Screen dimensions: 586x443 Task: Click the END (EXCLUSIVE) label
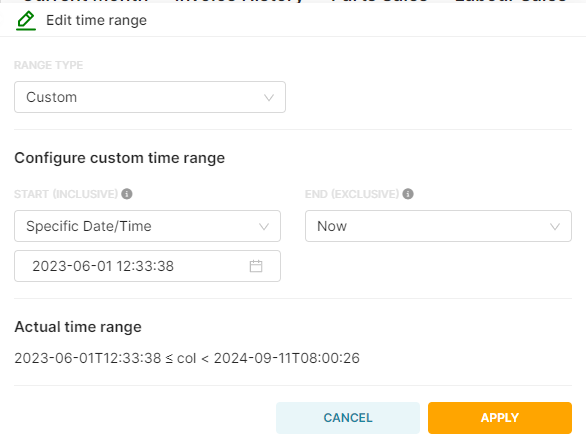coord(352,194)
